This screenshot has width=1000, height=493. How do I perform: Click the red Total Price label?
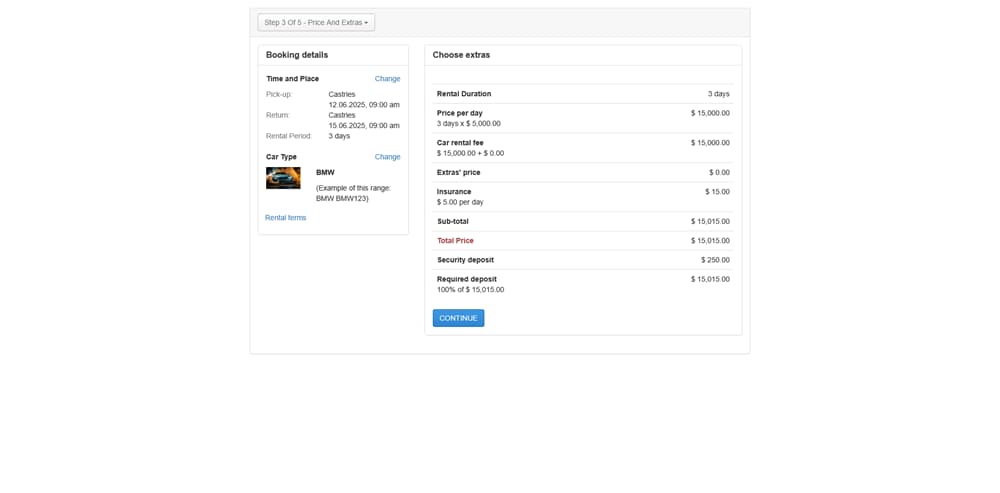pyautogui.click(x=455, y=240)
